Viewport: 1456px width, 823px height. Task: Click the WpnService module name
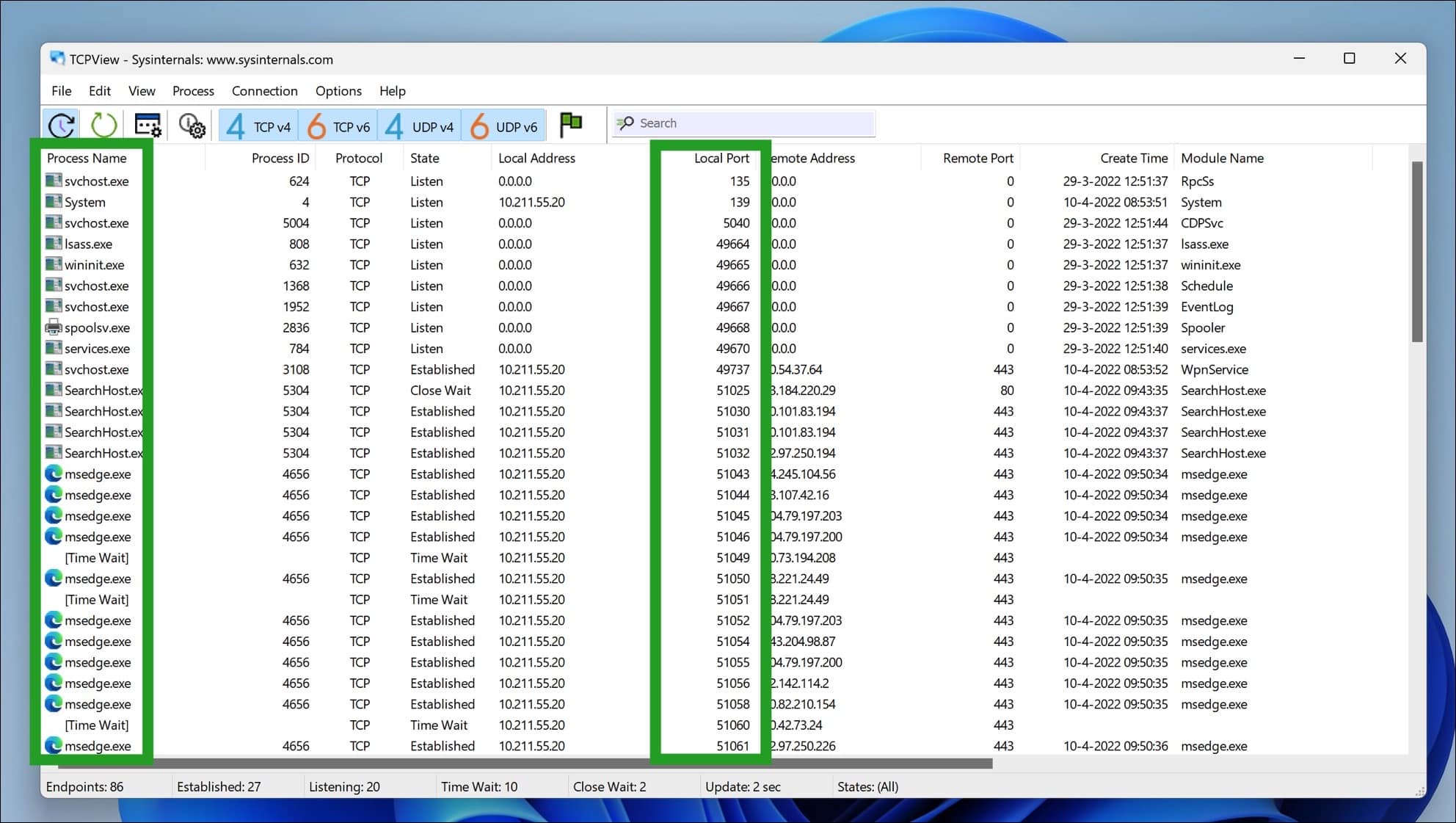[x=1214, y=369]
